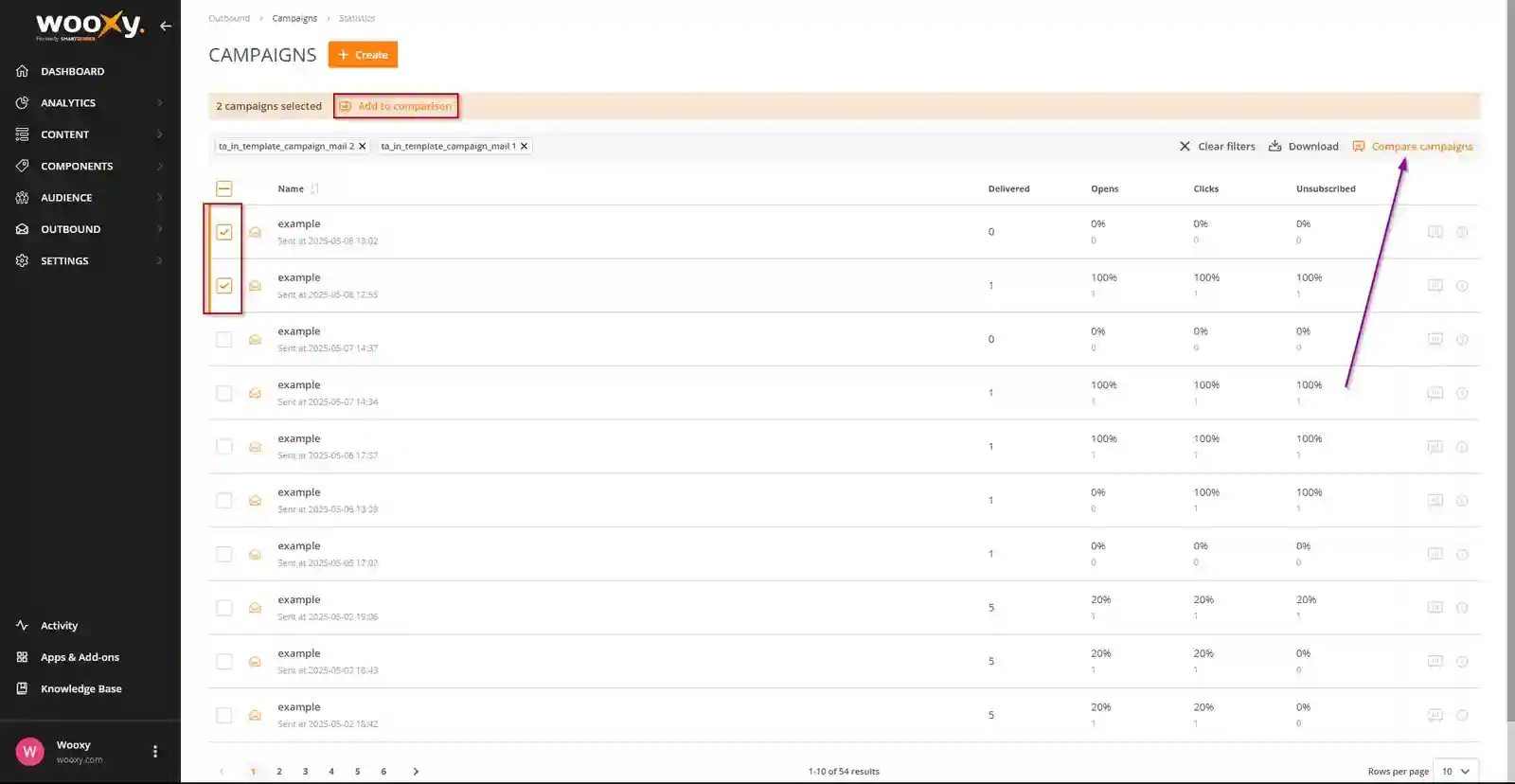The width and height of the screenshot is (1515, 784).
Task: Open statistics icon for the 18:42 campaign
Action: [x=1435, y=715]
